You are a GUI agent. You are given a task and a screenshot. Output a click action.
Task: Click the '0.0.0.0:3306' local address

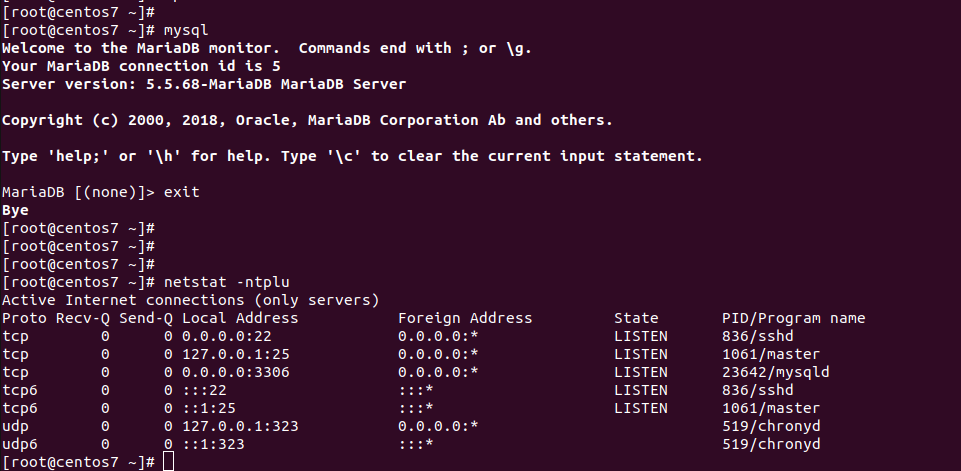pyautogui.click(x=235, y=372)
